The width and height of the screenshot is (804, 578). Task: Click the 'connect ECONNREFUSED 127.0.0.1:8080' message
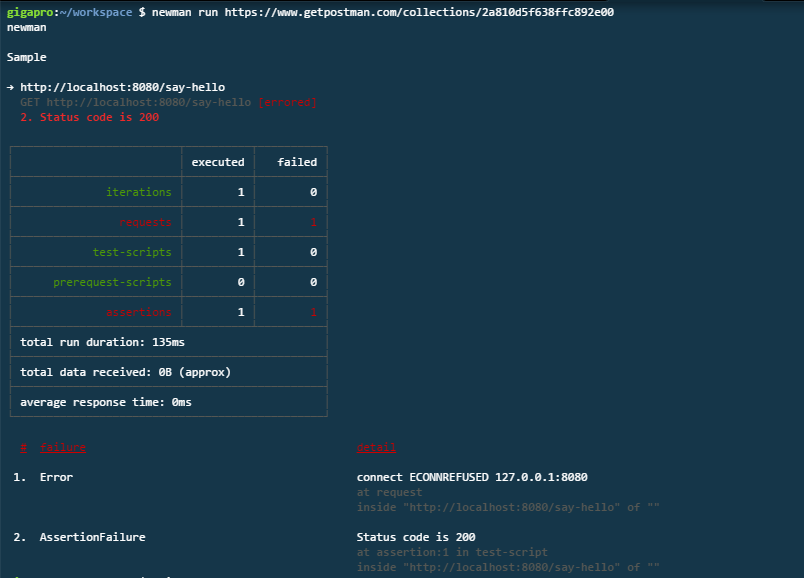(x=472, y=477)
